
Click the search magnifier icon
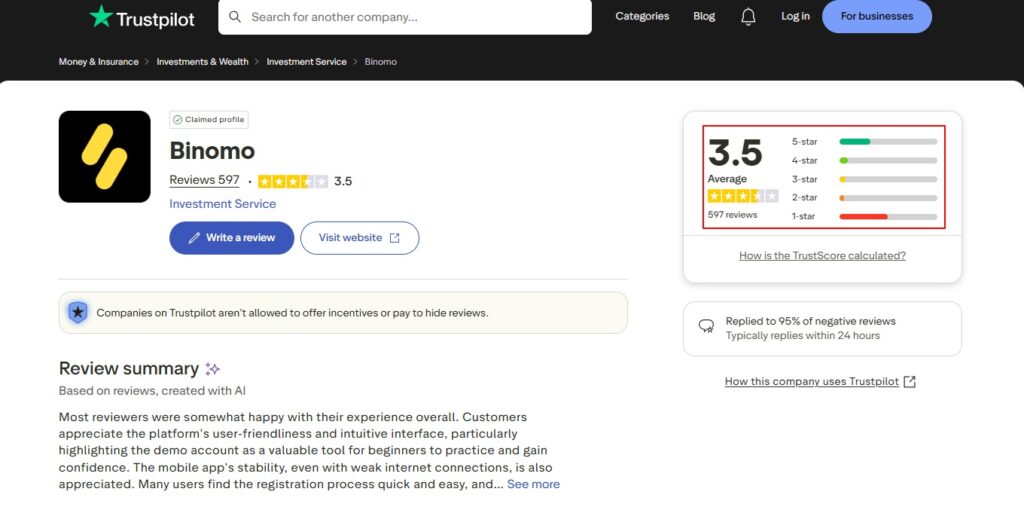click(235, 17)
